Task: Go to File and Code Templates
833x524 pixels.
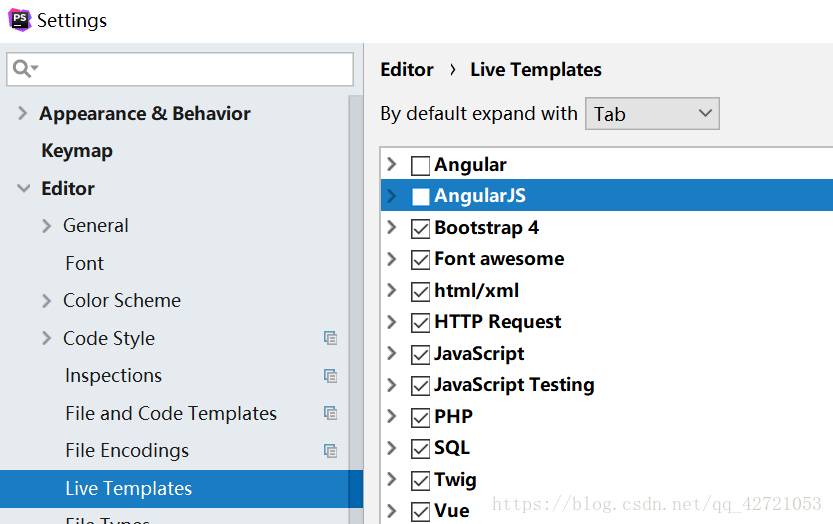Action: click(171, 413)
